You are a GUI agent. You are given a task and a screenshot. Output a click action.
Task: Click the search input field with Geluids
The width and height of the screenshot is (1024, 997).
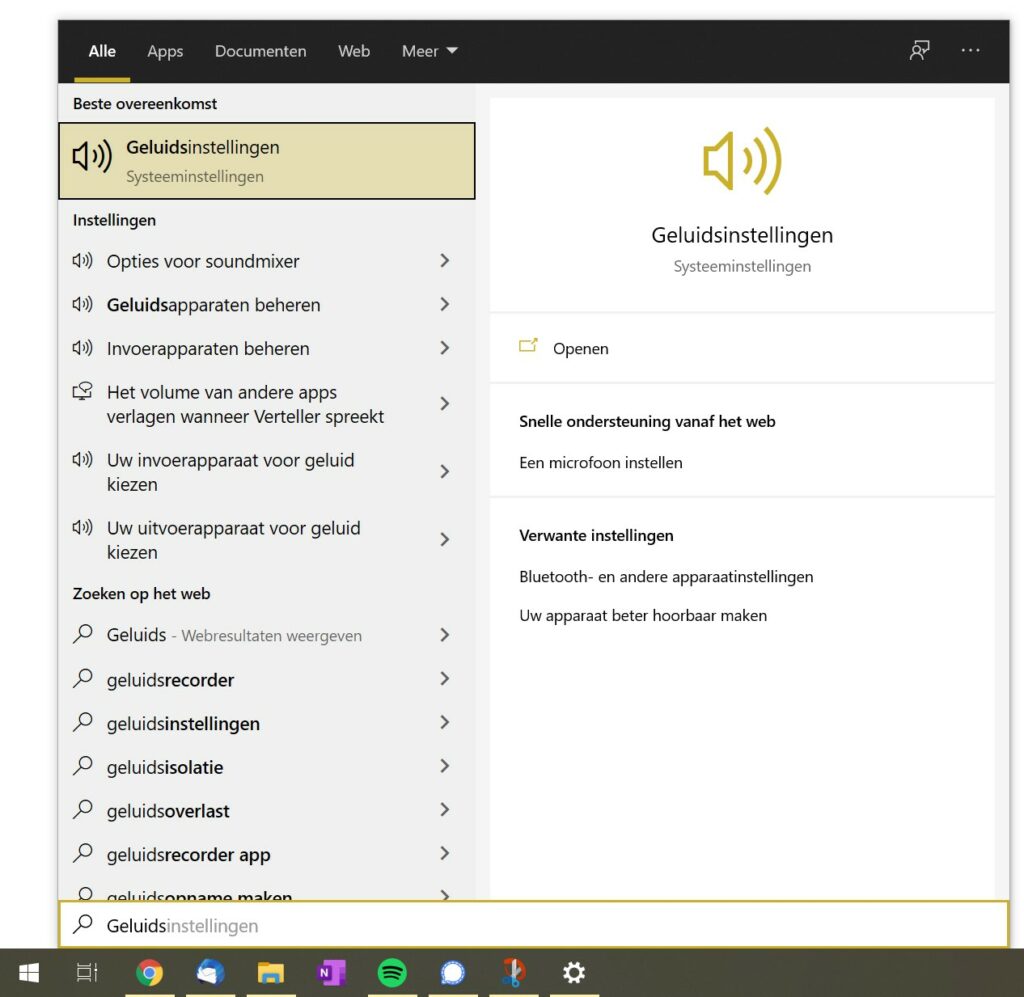(x=534, y=925)
